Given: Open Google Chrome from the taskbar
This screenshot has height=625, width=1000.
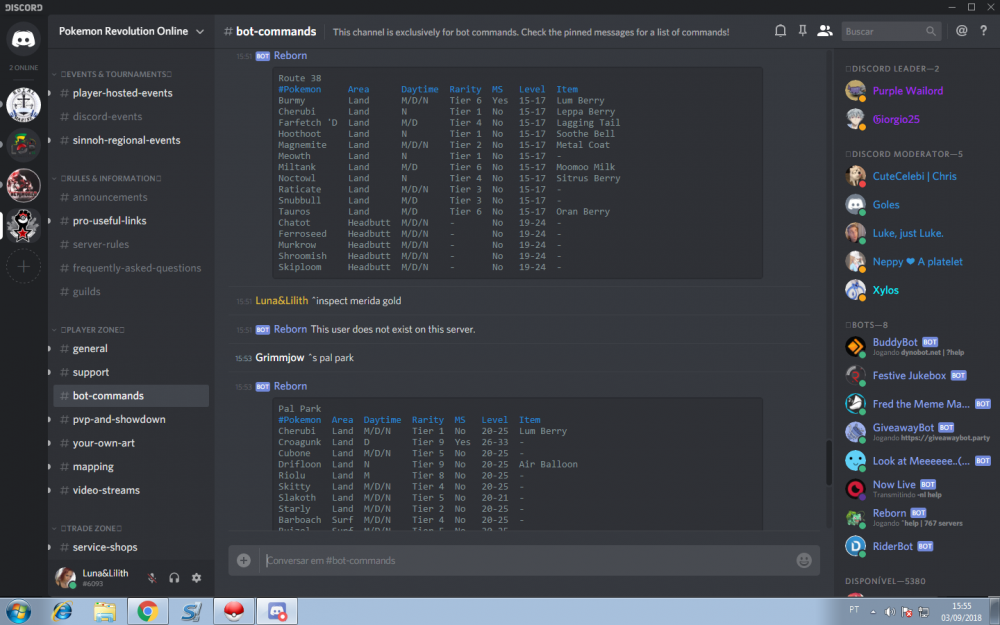Looking at the screenshot, I should pos(147,612).
